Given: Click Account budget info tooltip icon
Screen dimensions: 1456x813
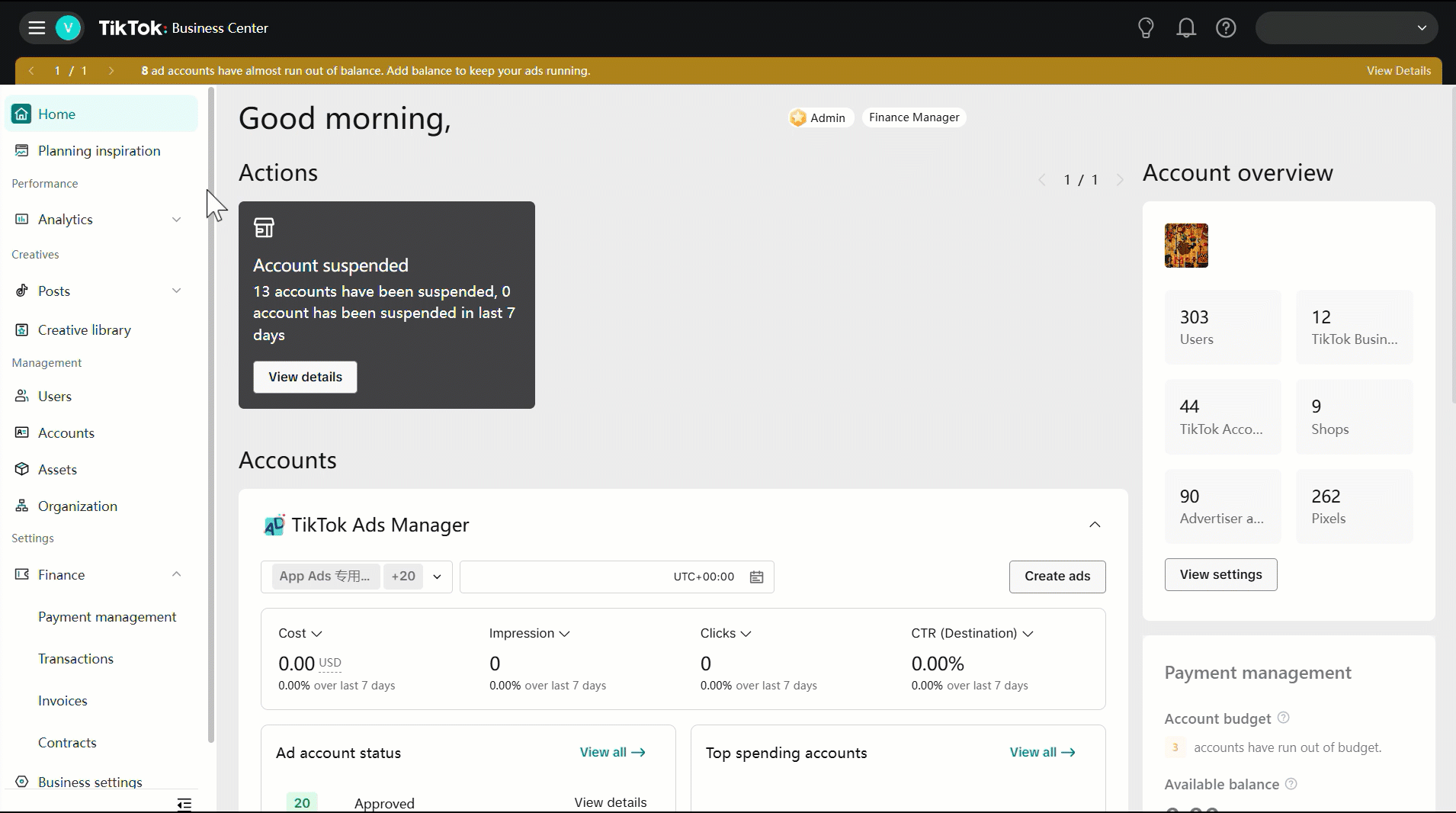Looking at the screenshot, I should tap(1283, 718).
